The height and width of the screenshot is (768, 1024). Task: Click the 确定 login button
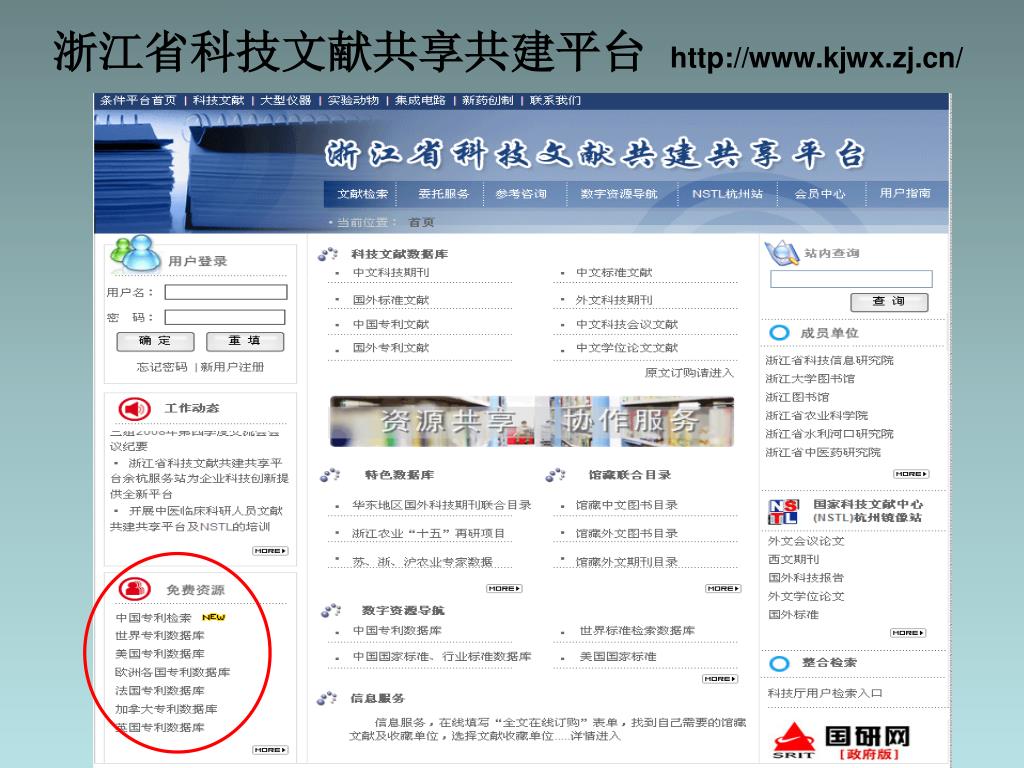coord(155,342)
